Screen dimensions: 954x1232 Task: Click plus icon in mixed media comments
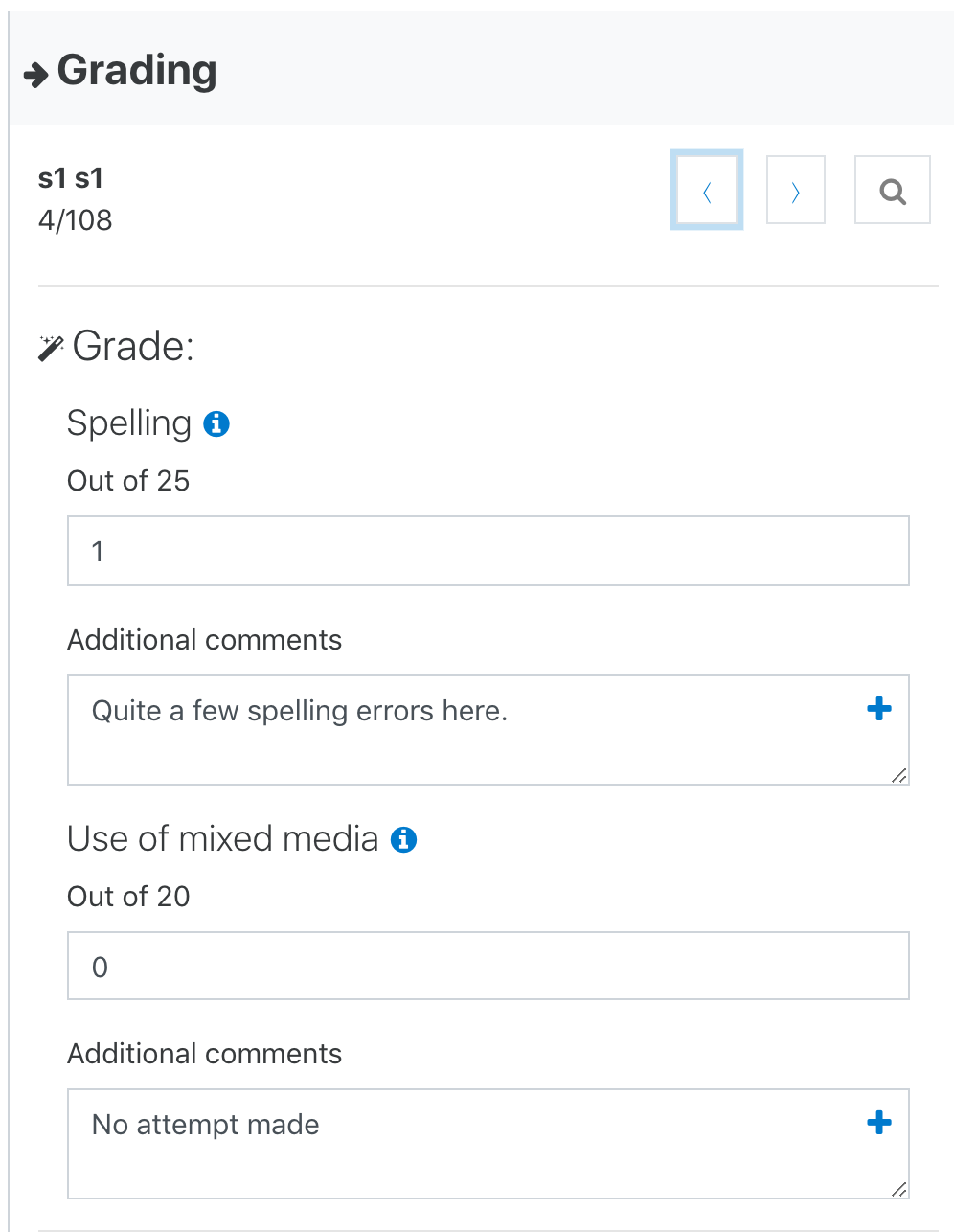tap(879, 1123)
